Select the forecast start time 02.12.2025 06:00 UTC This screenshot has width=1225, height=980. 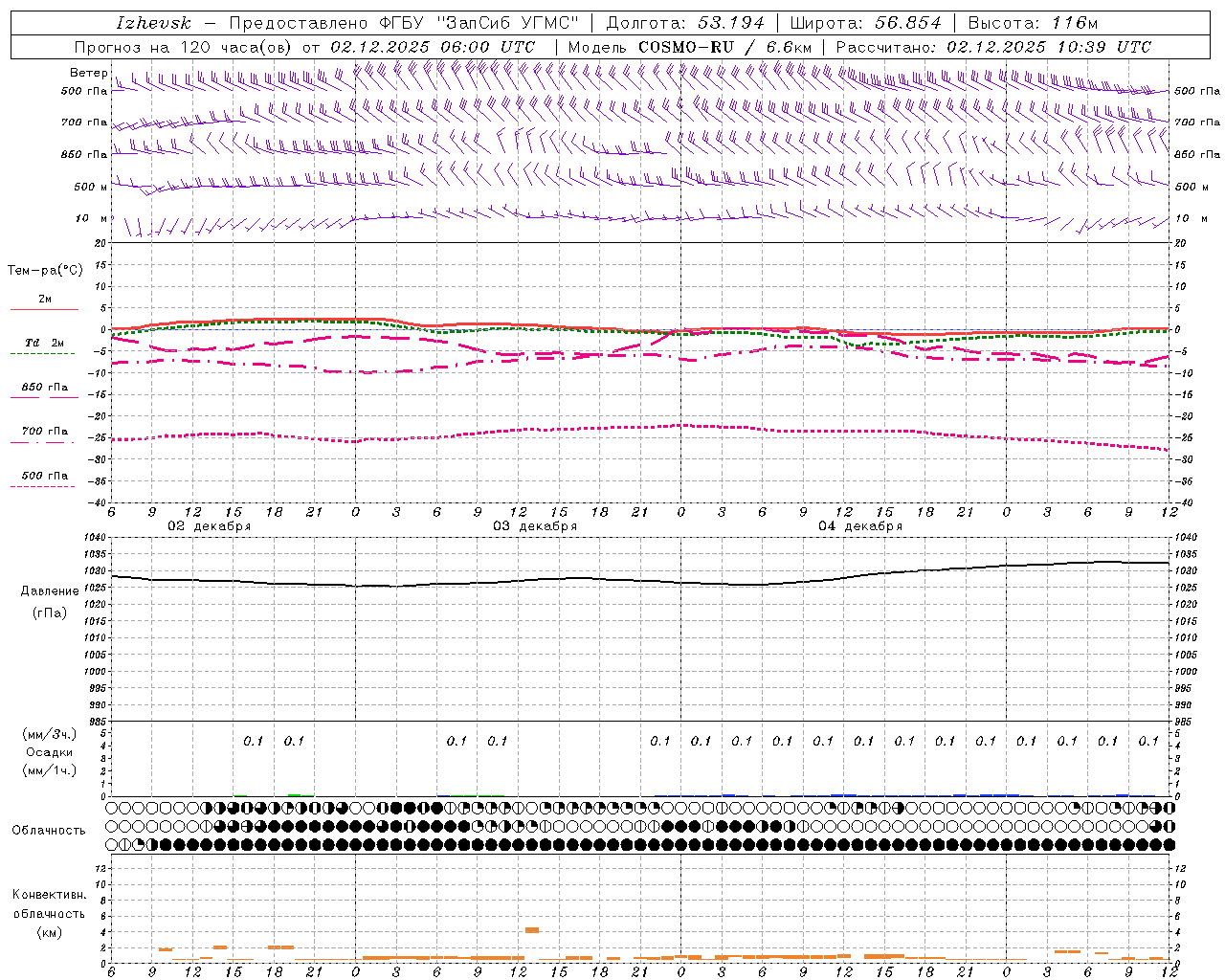[433, 47]
